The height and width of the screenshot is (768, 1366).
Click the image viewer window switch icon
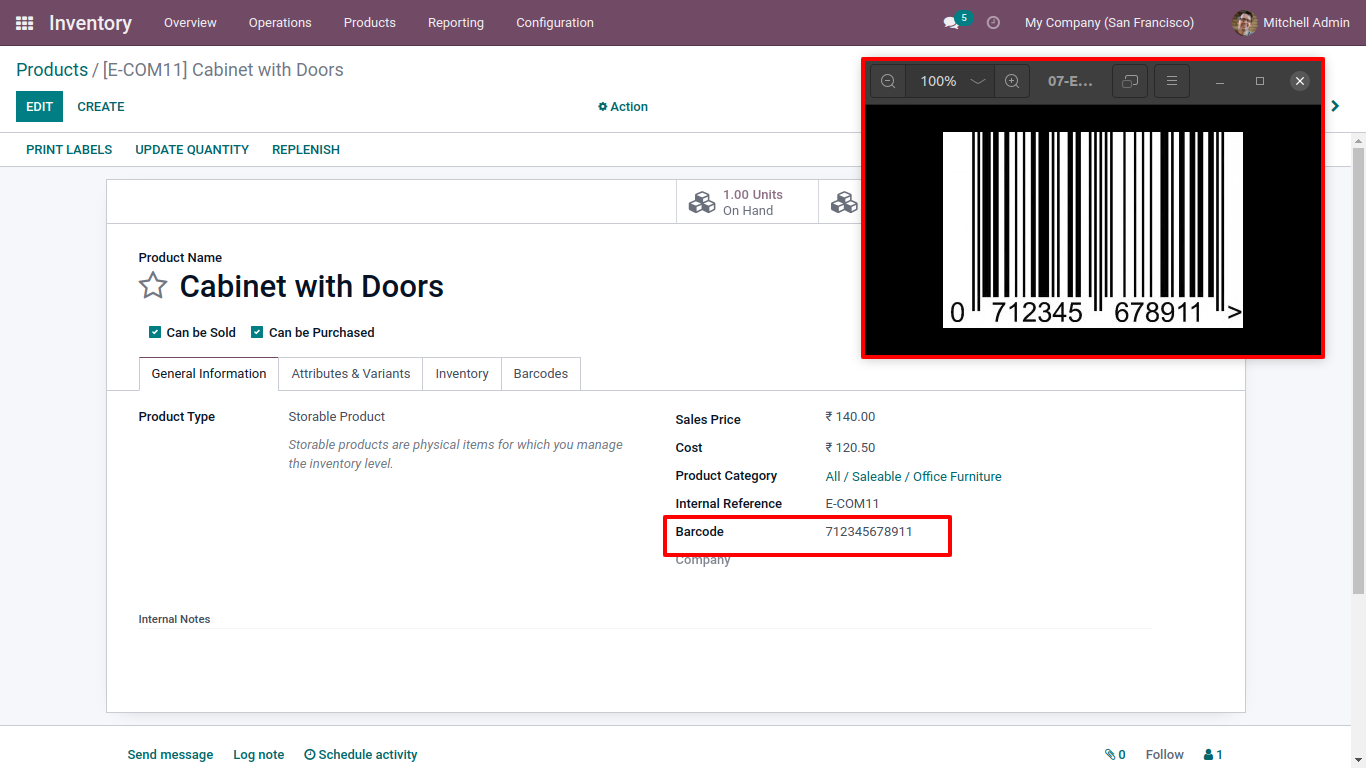coord(1130,81)
